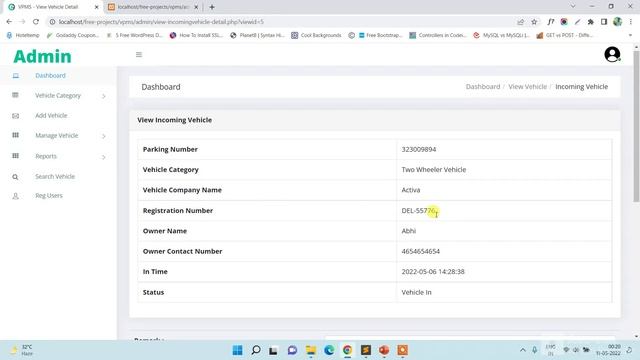Open PowerPoint from the taskbar
640x360 pixels.
click(x=384, y=350)
